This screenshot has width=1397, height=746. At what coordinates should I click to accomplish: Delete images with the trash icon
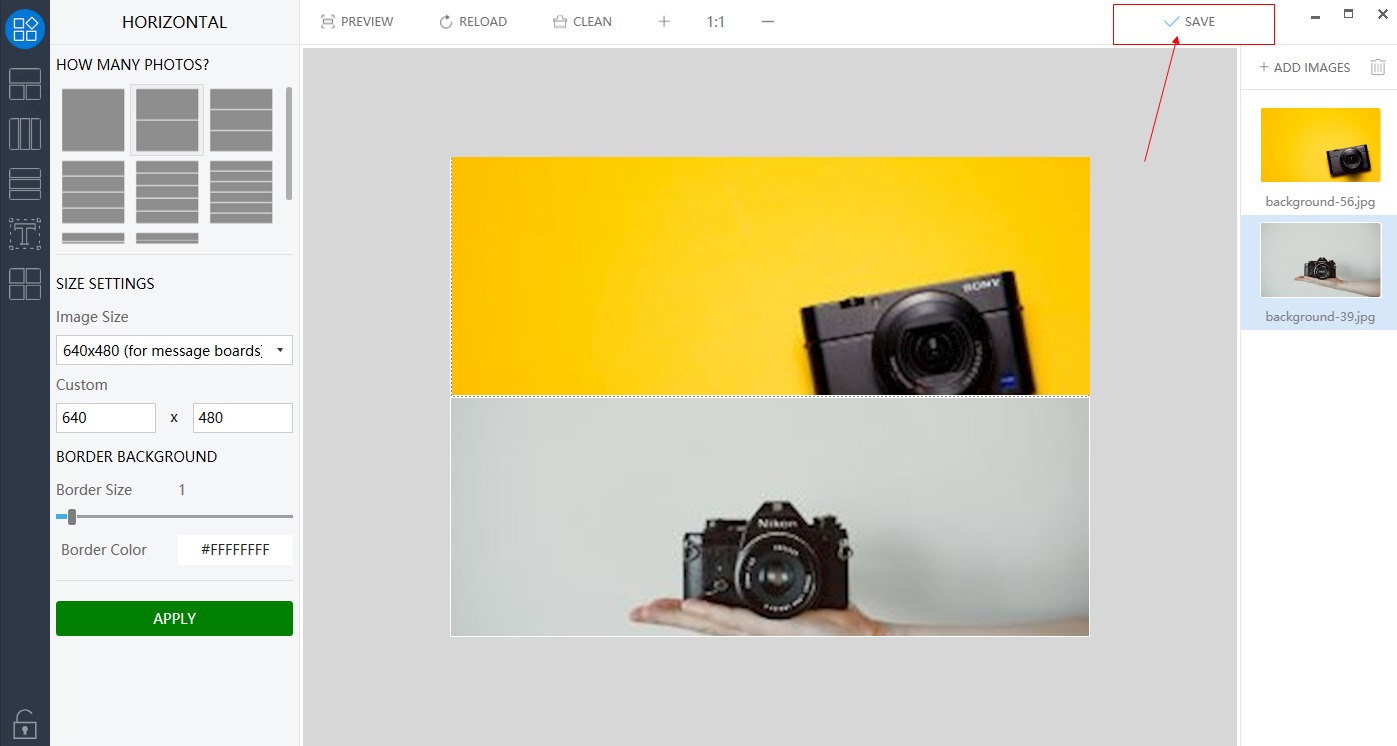point(1378,67)
